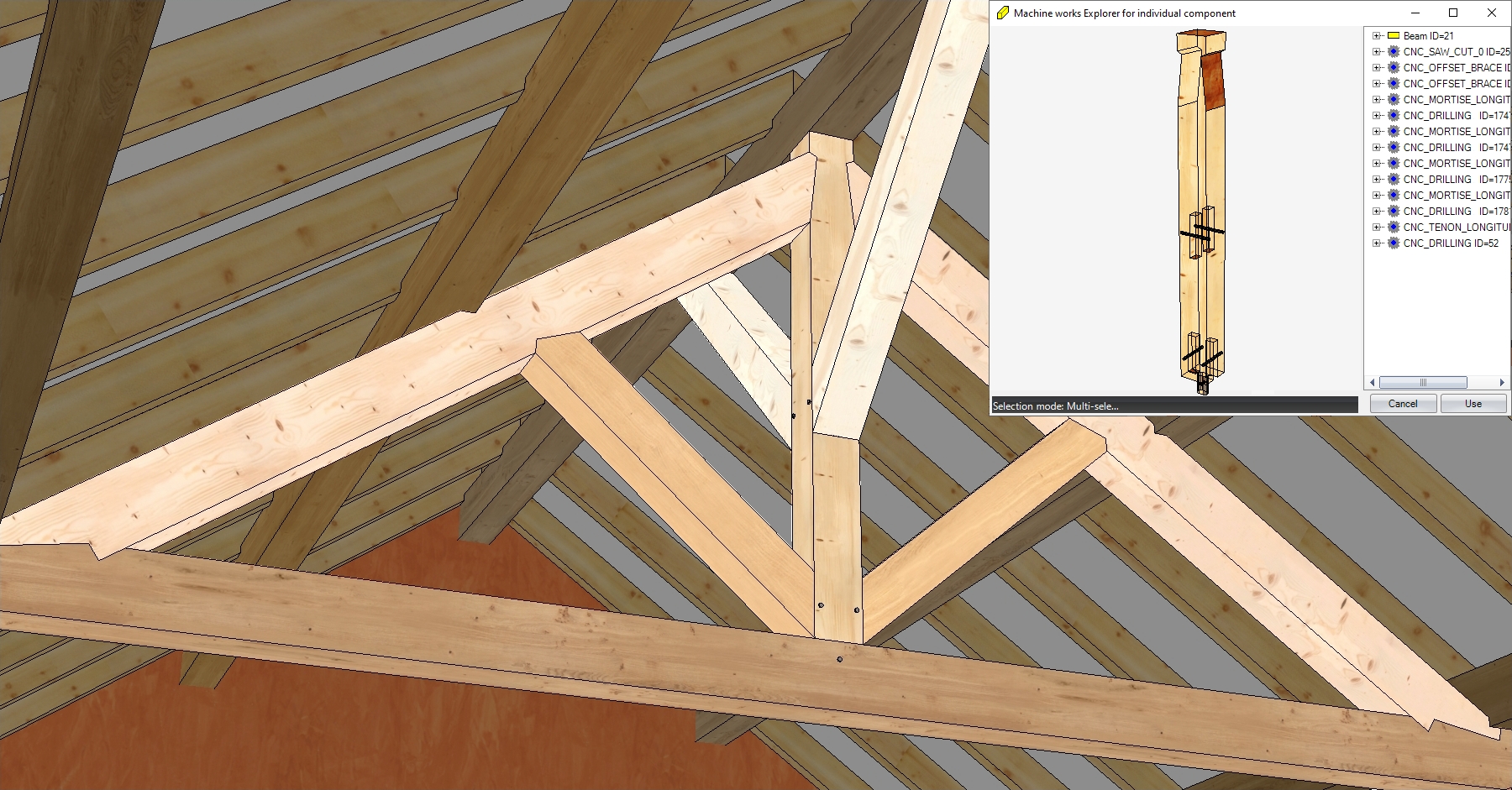
Task: Click the gear icon next to CNC_TENON_LONGITUDINAL
Action: [x=1394, y=228]
